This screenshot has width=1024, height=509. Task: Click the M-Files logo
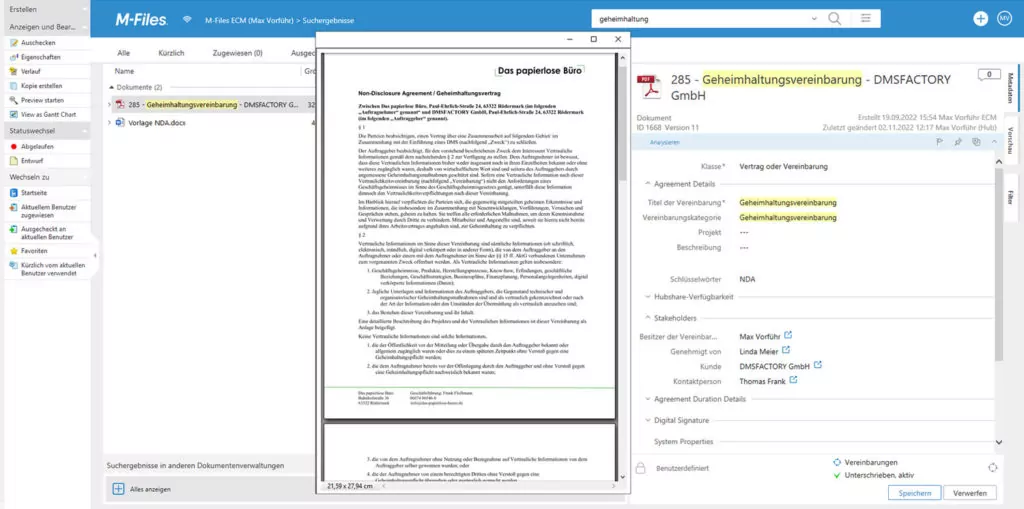point(142,20)
